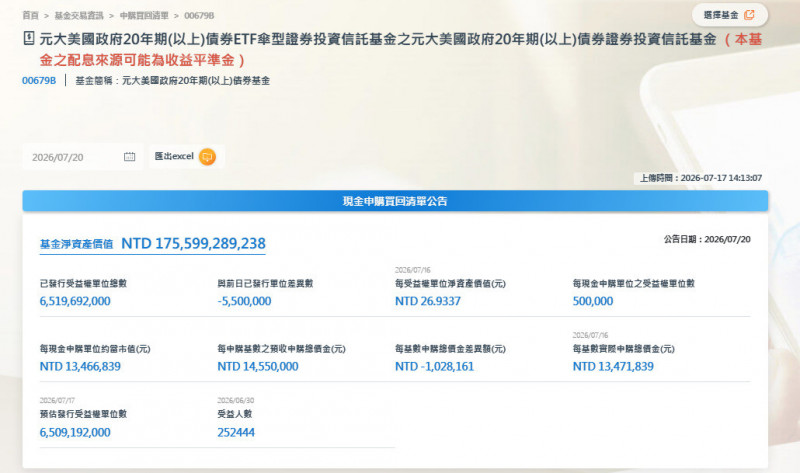Click value NTD 175,599,289,238

click(x=193, y=243)
